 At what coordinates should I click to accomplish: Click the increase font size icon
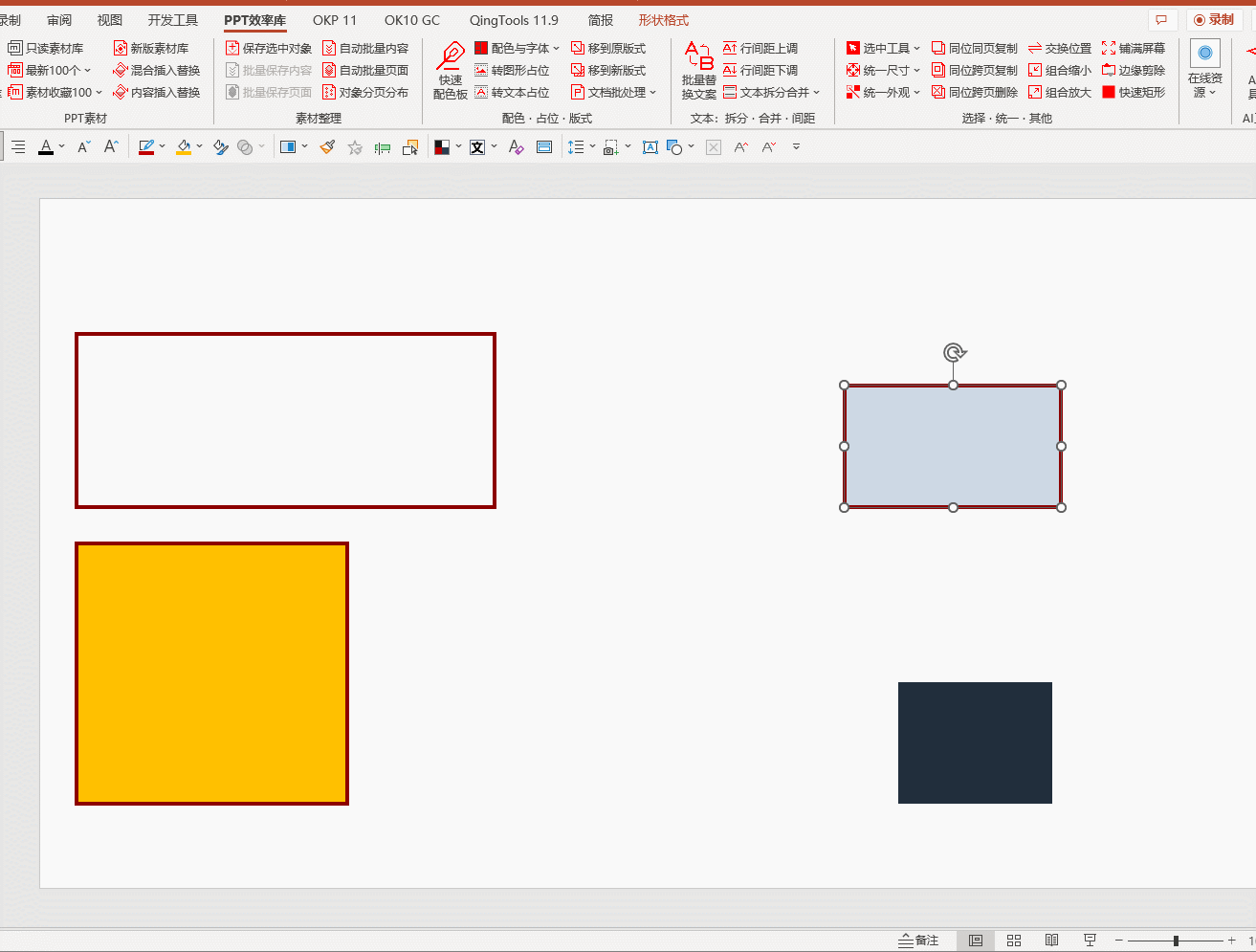tap(111, 146)
